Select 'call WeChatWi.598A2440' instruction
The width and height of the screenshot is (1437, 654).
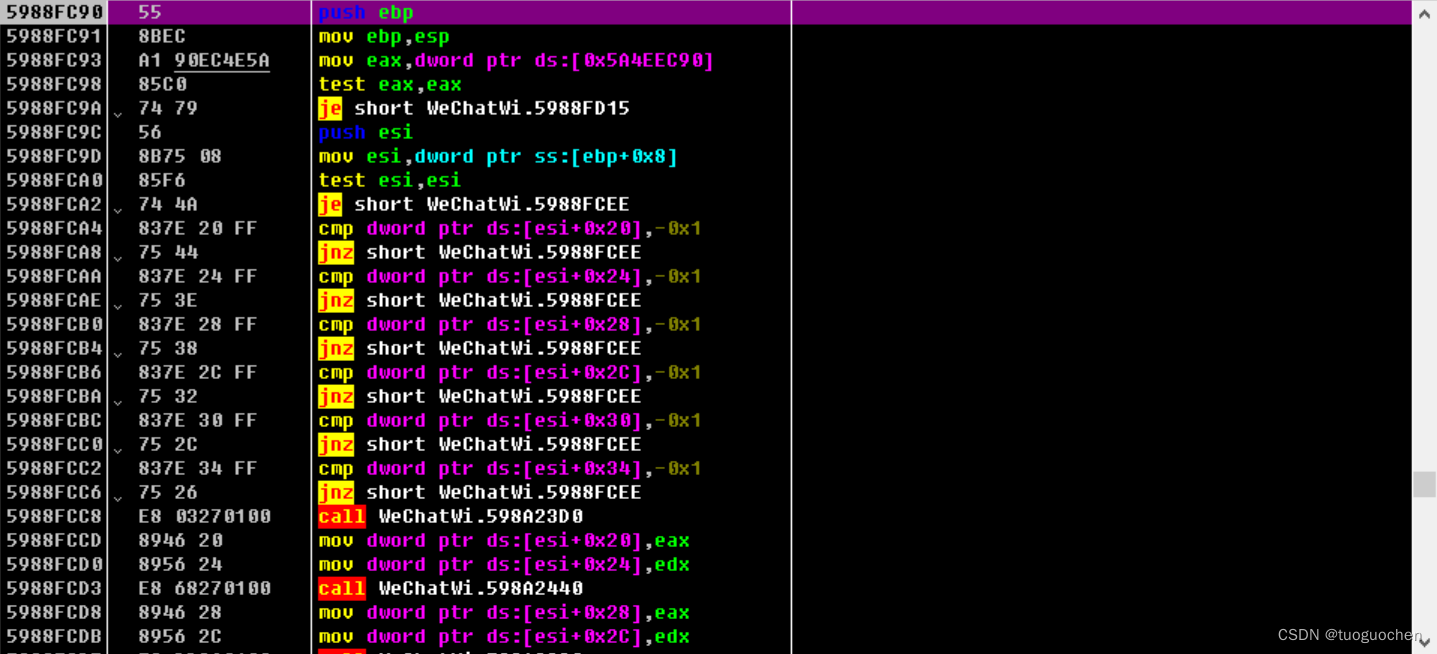pyautogui.click(x=451, y=588)
